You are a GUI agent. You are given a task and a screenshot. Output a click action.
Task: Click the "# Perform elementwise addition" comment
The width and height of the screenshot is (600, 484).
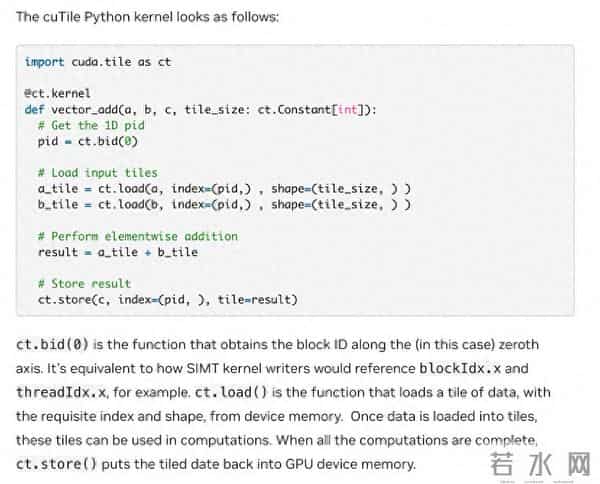point(137,236)
